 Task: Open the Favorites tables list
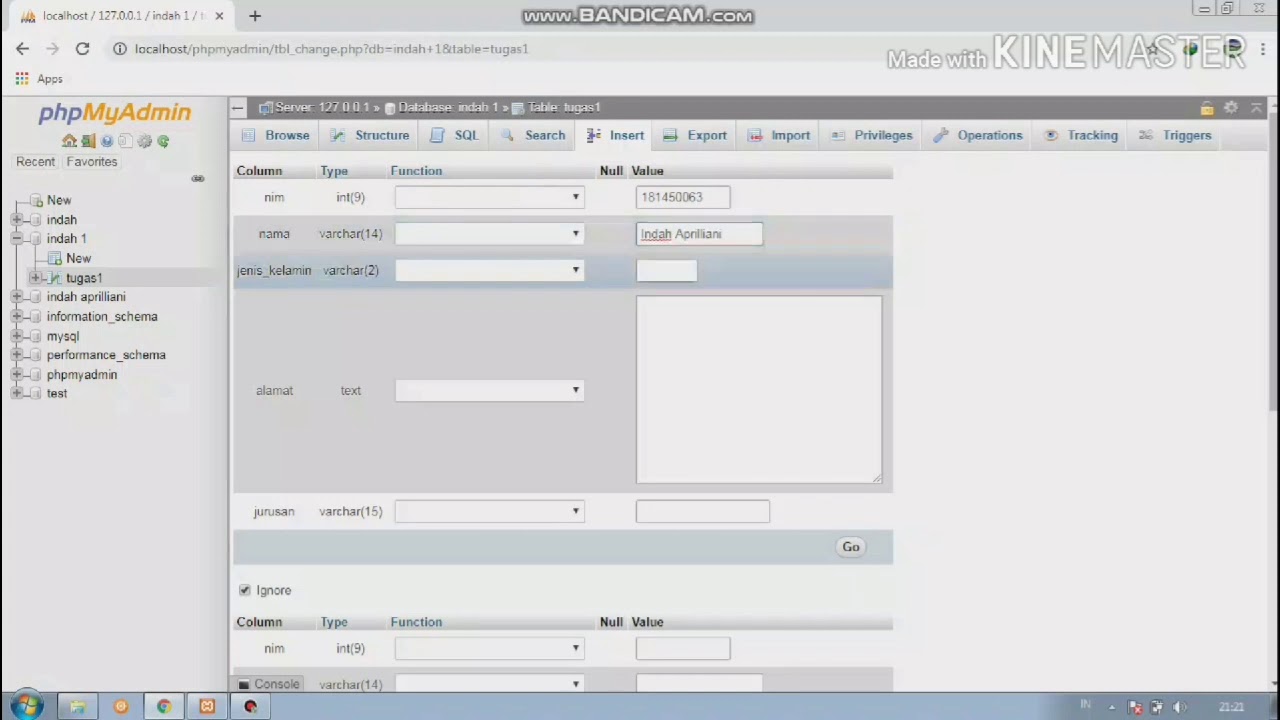[92, 161]
